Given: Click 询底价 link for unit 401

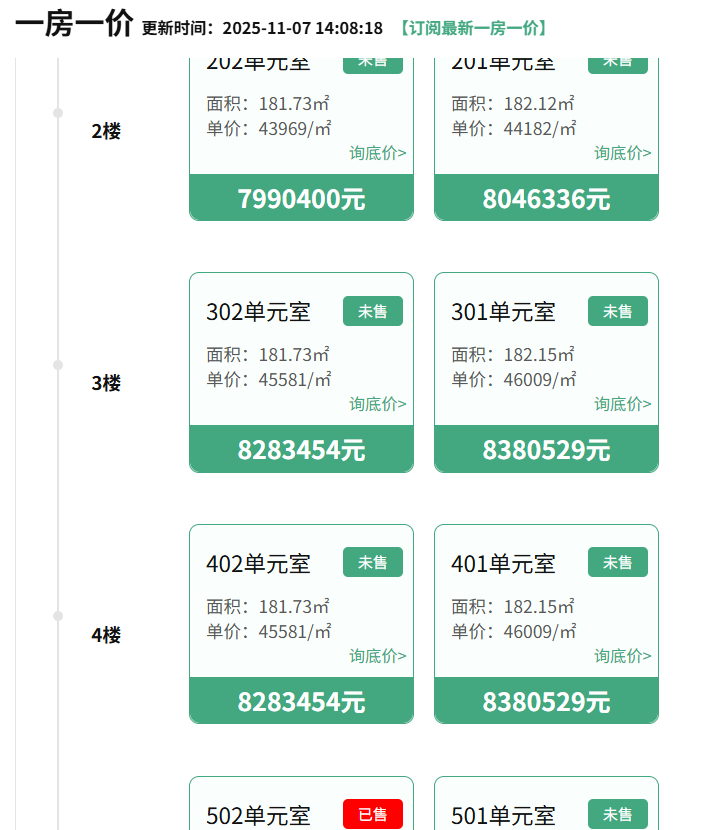Looking at the screenshot, I should [622, 656].
